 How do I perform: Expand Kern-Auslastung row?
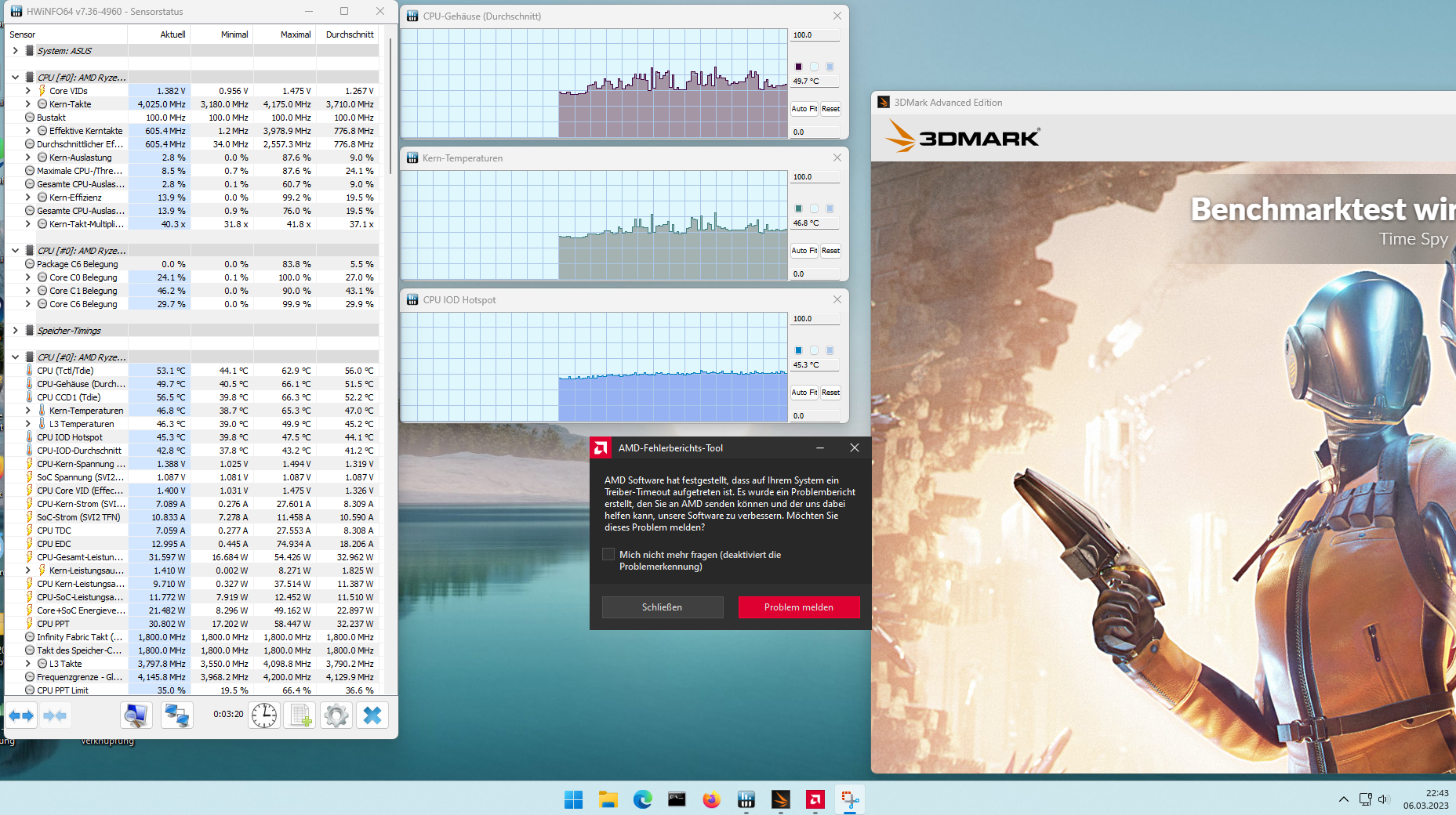click(28, 158)
